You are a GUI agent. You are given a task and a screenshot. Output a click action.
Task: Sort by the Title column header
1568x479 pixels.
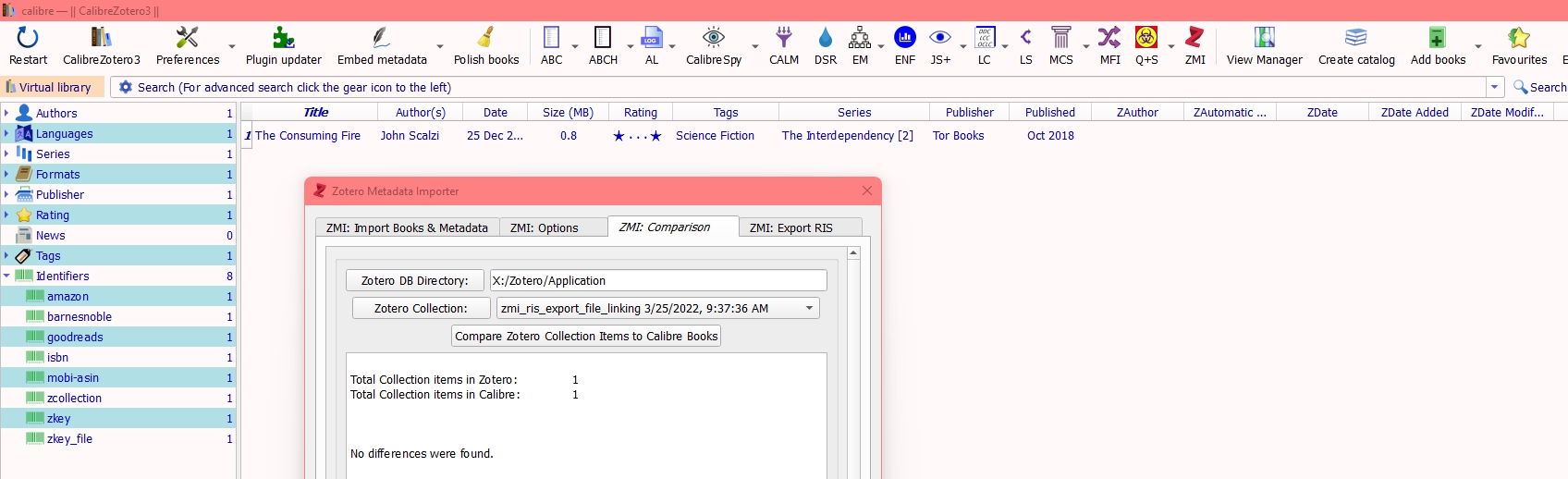(x=315, y=112)
